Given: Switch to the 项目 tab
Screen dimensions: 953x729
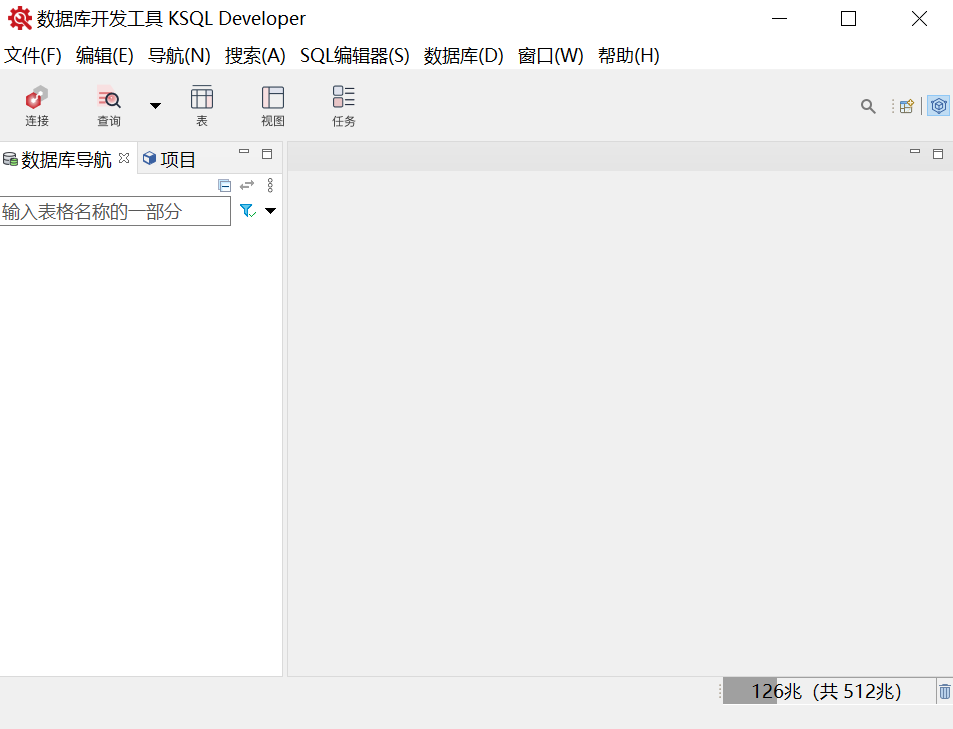Looking at the screenshot, I should pyautogui.click(x=176, y=157).
